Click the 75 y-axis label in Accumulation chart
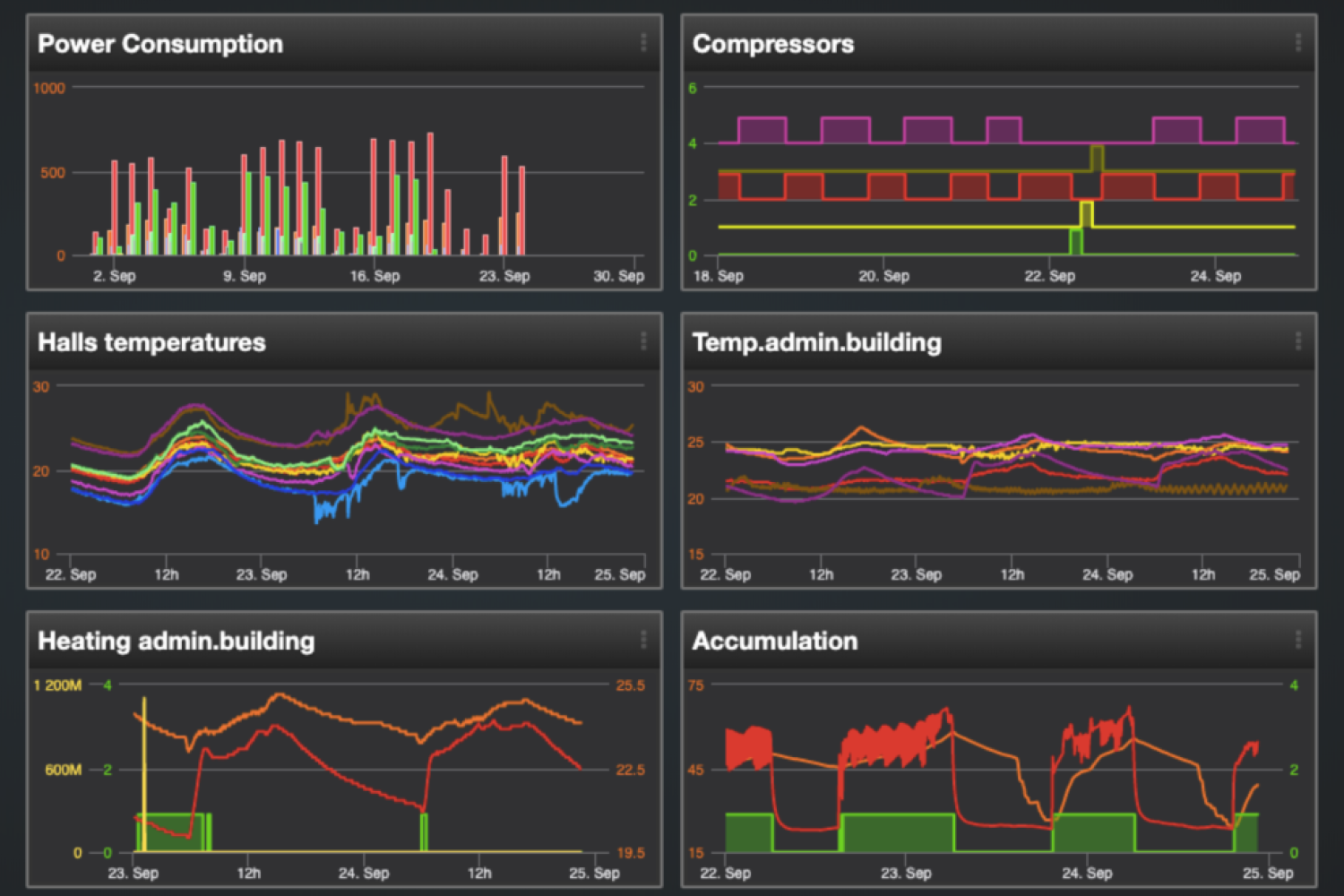The width and height of the screenshot is (1344, 896). (x=696, y=685)
